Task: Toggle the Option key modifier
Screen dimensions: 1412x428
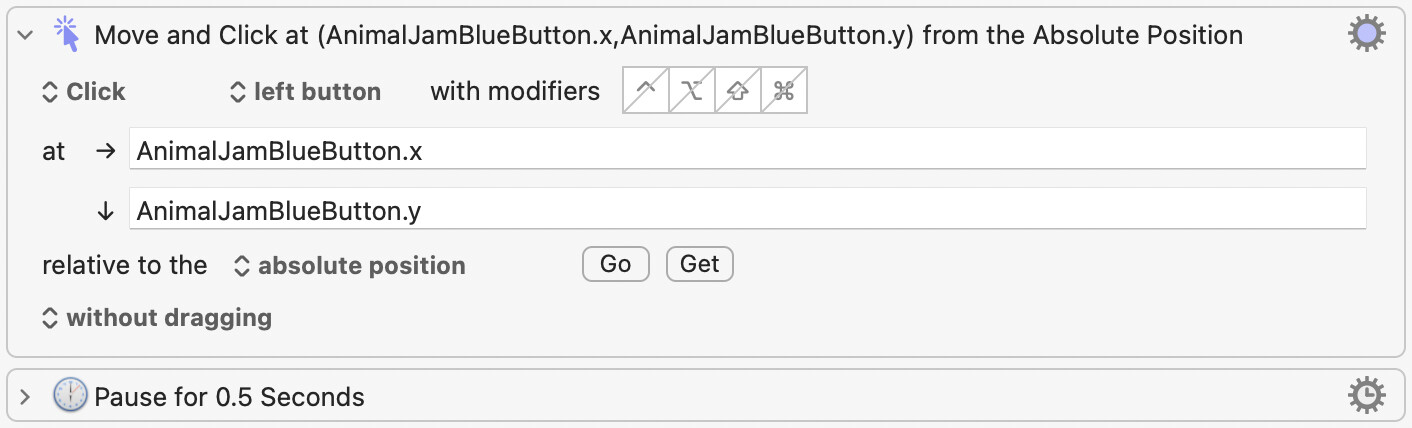Action: click(692, 91)
